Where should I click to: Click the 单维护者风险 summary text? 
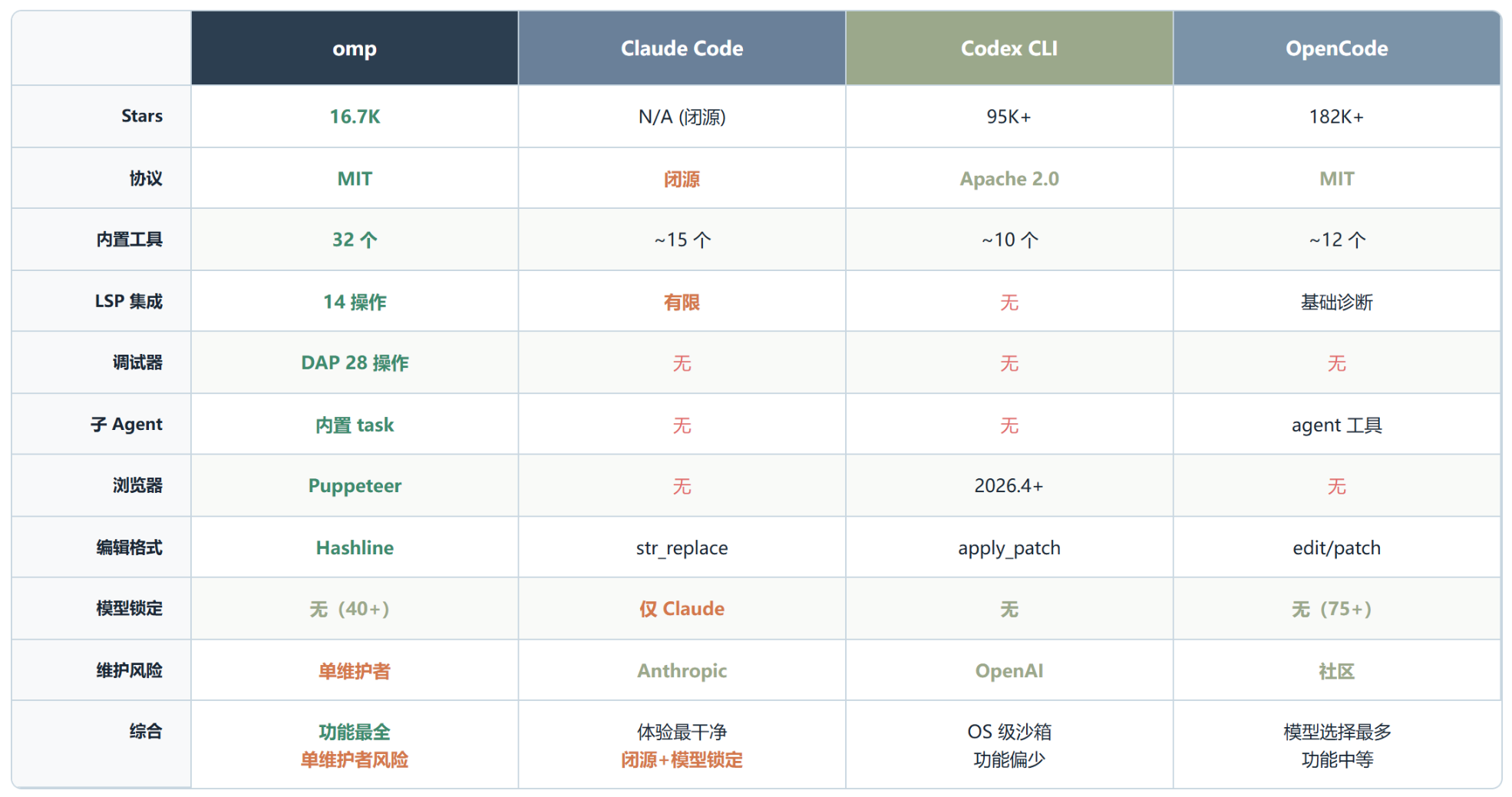tap(355, 760)
